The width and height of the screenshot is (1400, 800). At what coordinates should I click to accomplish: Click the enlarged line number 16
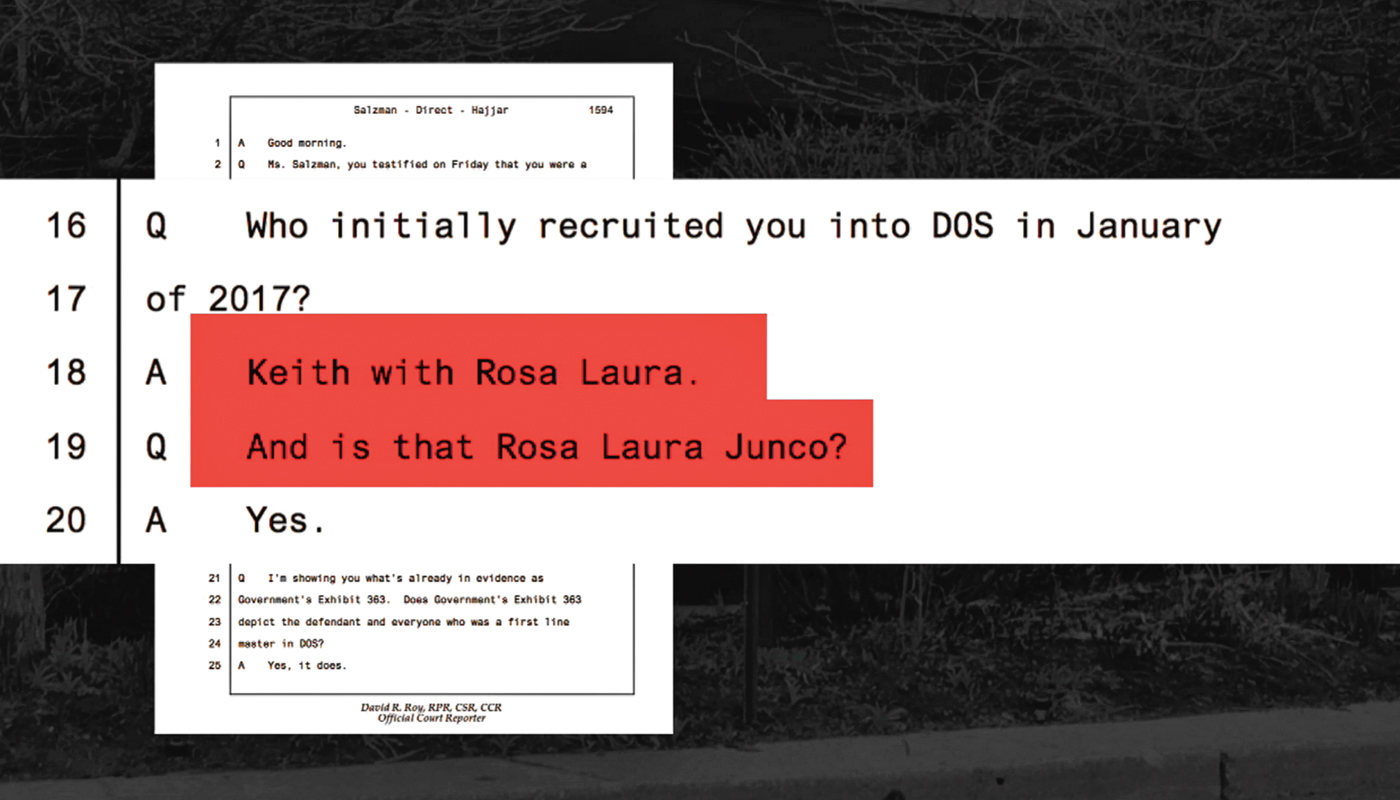click(x=66, y=227)
